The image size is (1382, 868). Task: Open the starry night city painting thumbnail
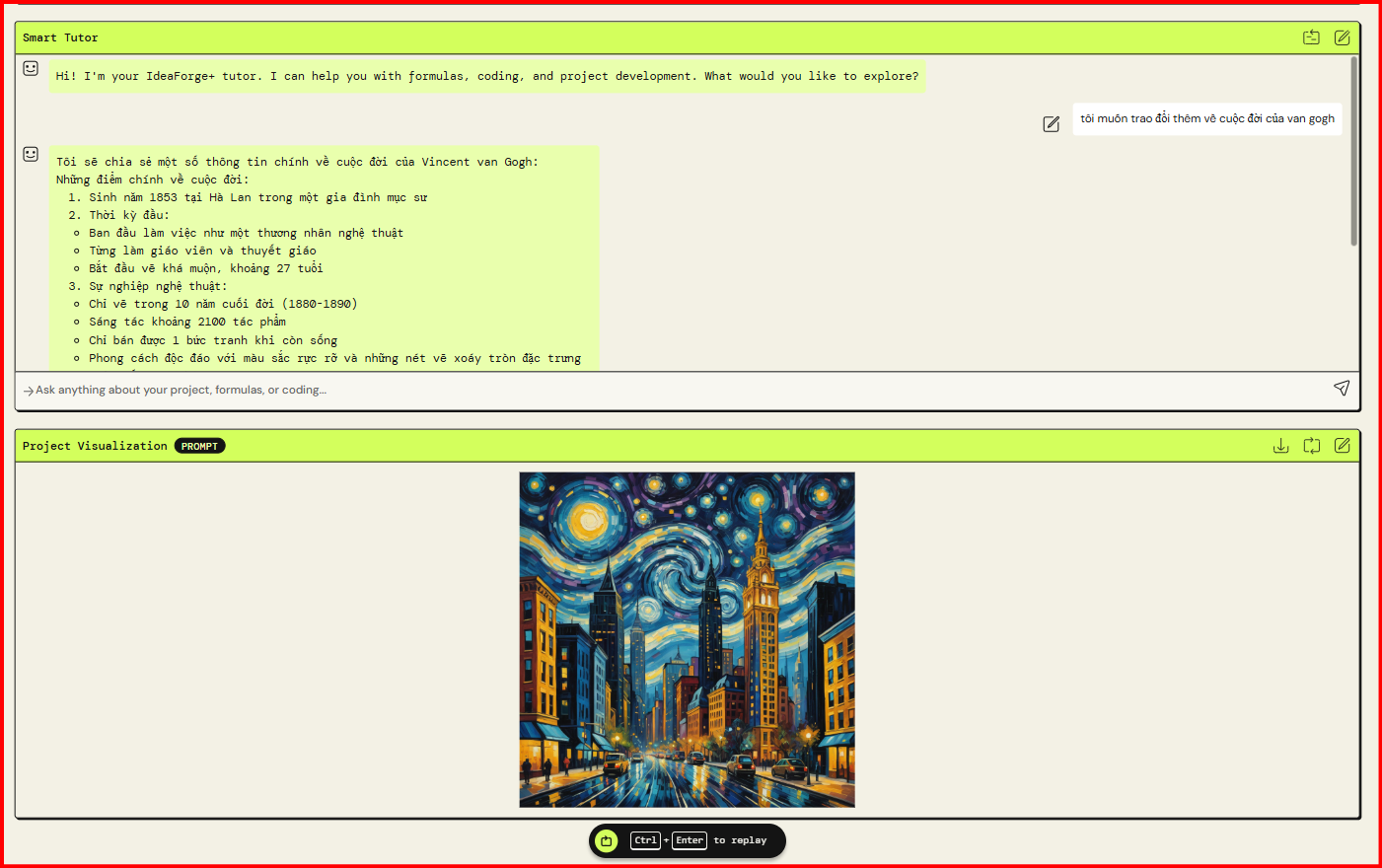(687, 639)
